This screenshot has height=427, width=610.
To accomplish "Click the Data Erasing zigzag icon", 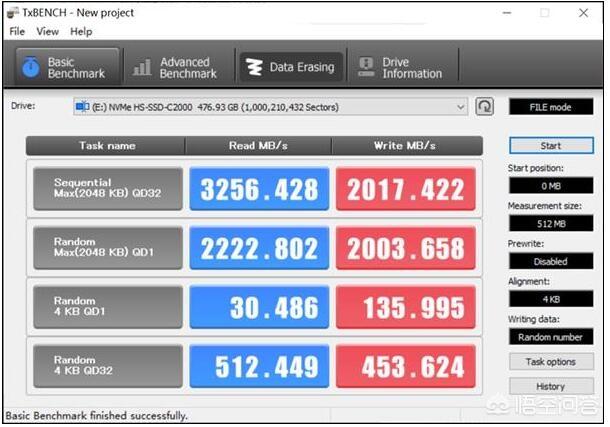I will pos(254,67).
